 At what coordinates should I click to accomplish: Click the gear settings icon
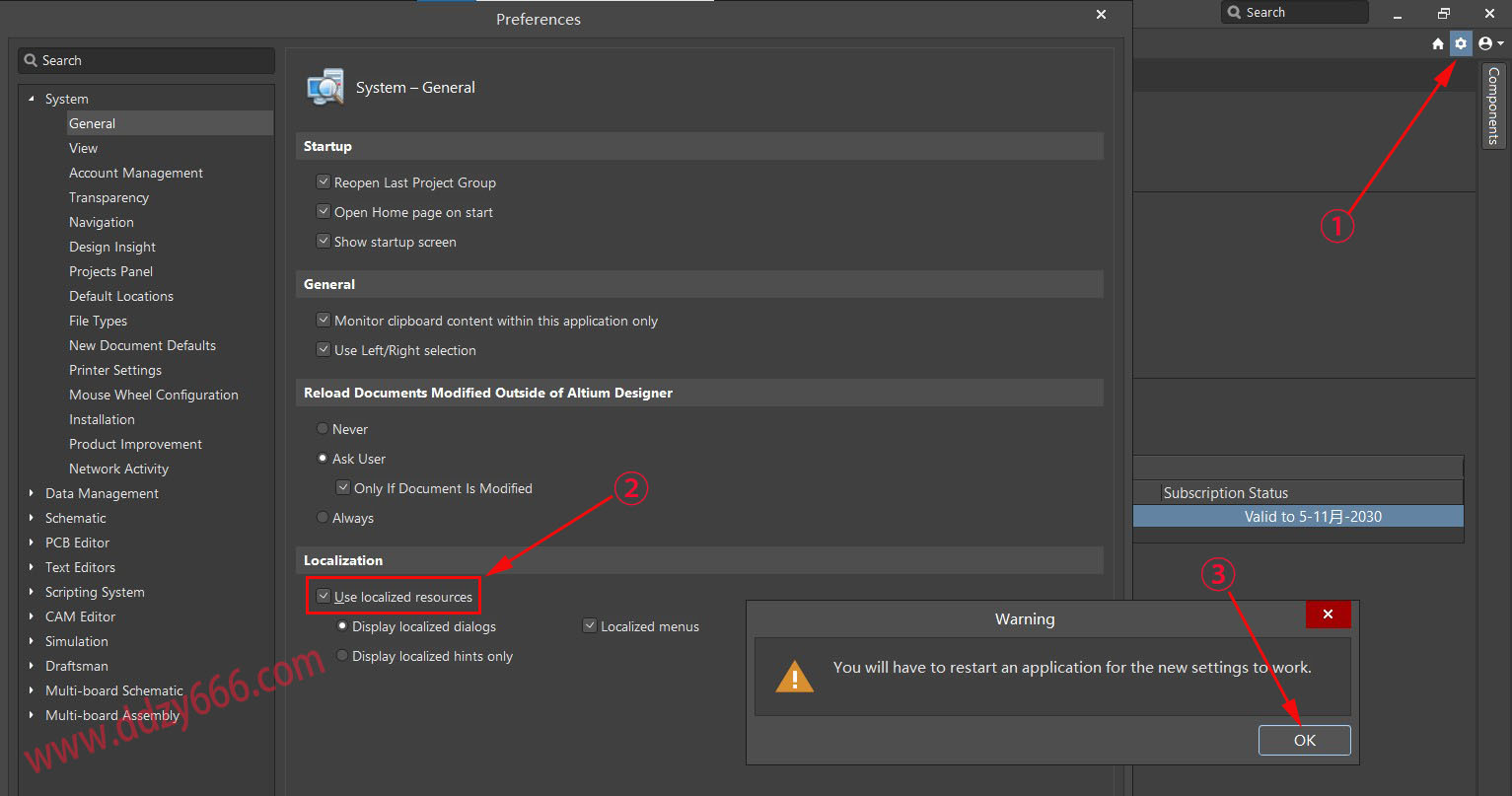click(1461, 43)
